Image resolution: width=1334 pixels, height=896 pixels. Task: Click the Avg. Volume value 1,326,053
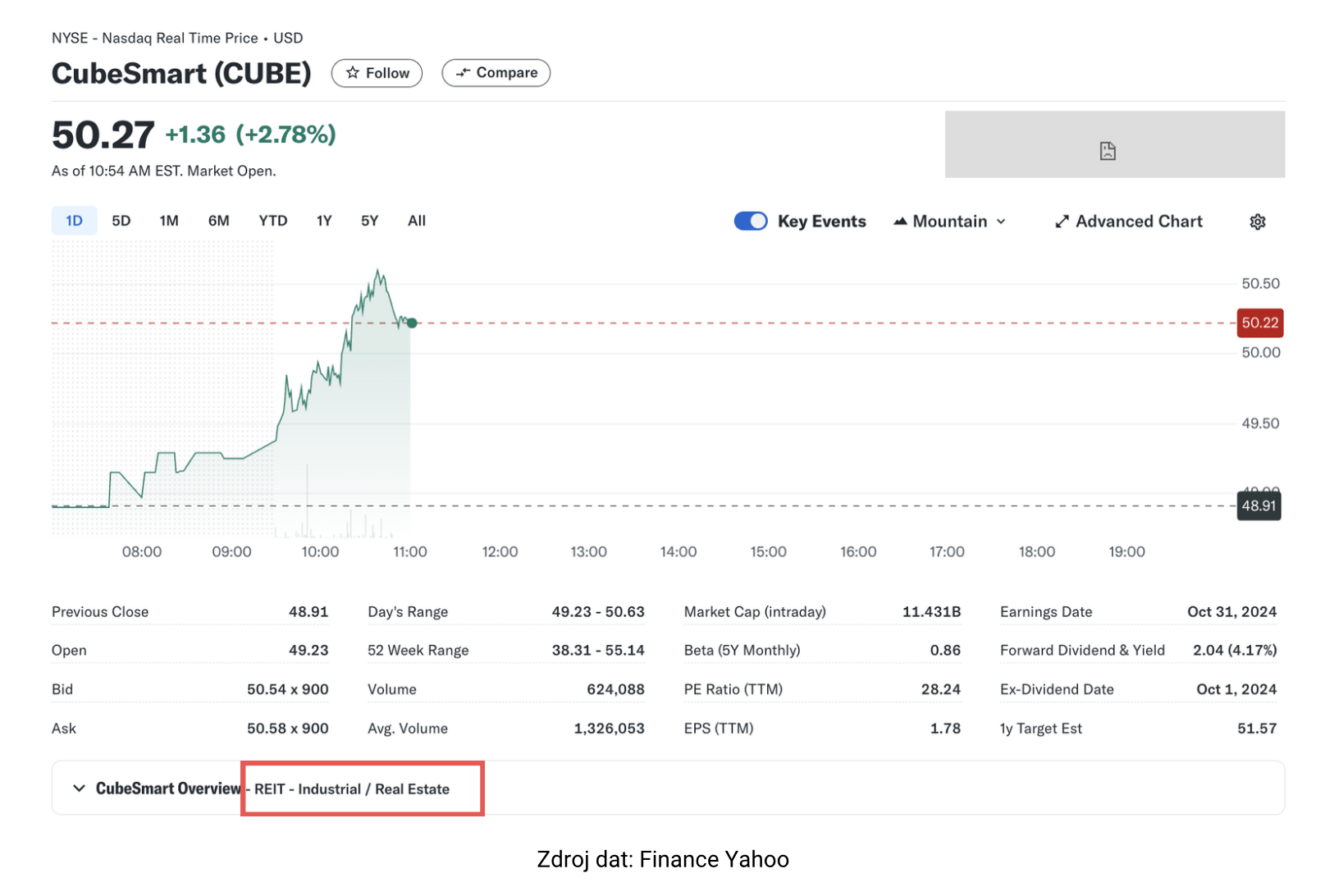(x=610, y=729)
